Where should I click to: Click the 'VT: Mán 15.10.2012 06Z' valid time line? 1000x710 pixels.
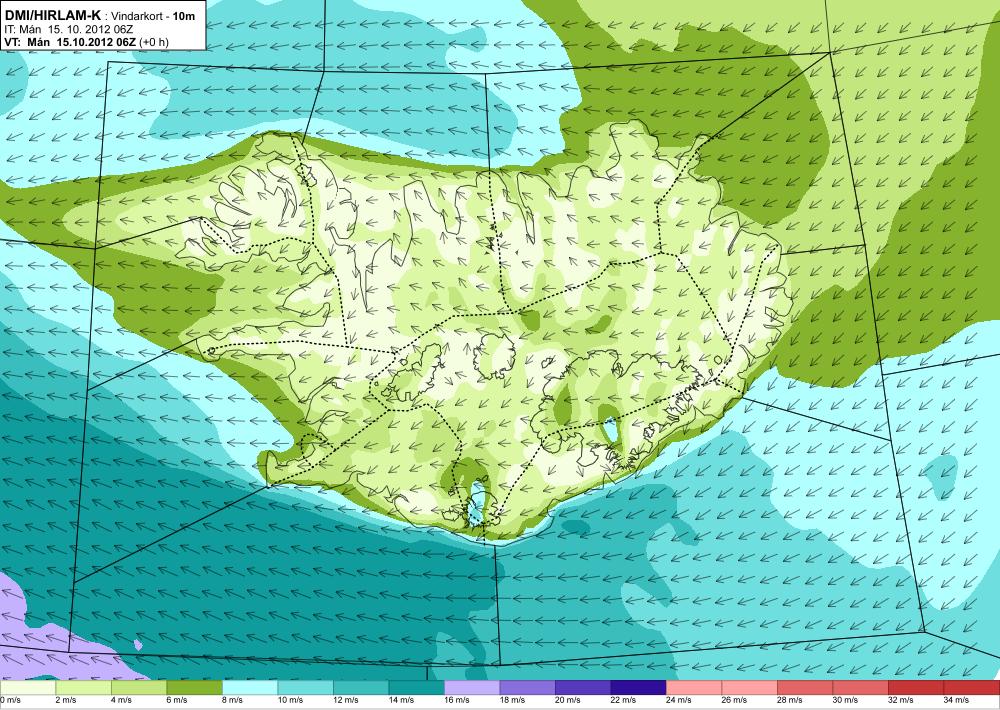tap(70, 42)
